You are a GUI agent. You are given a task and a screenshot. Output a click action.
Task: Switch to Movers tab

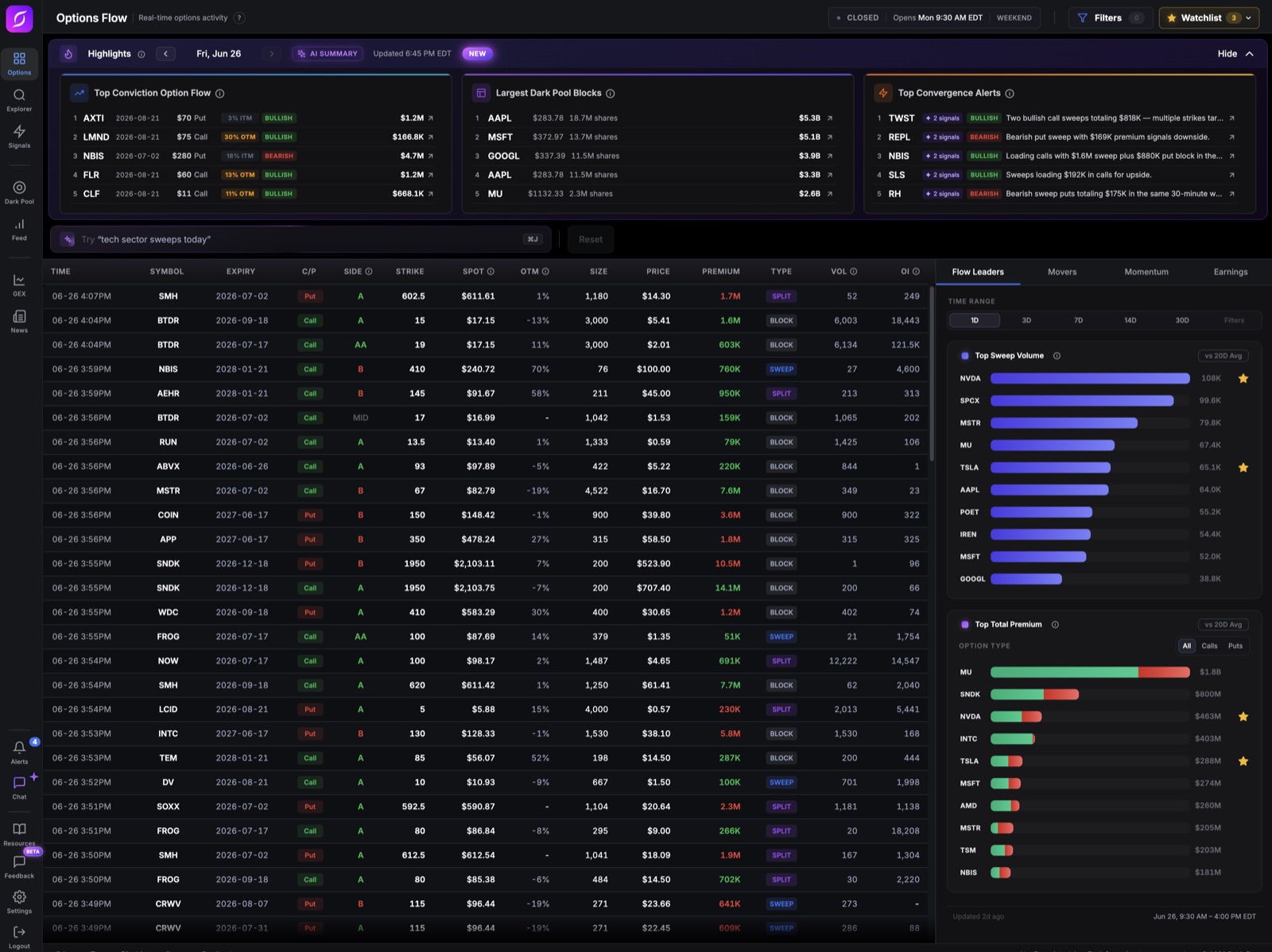1062,272
